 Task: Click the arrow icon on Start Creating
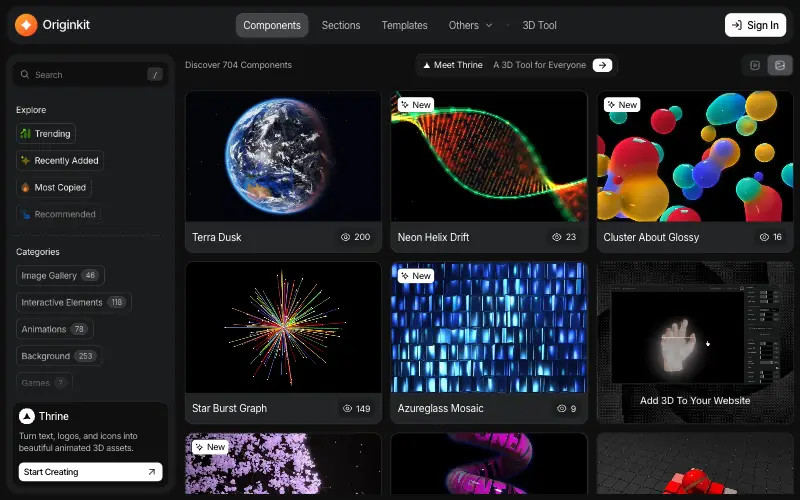pyautogui.click(x=152, y=472)
